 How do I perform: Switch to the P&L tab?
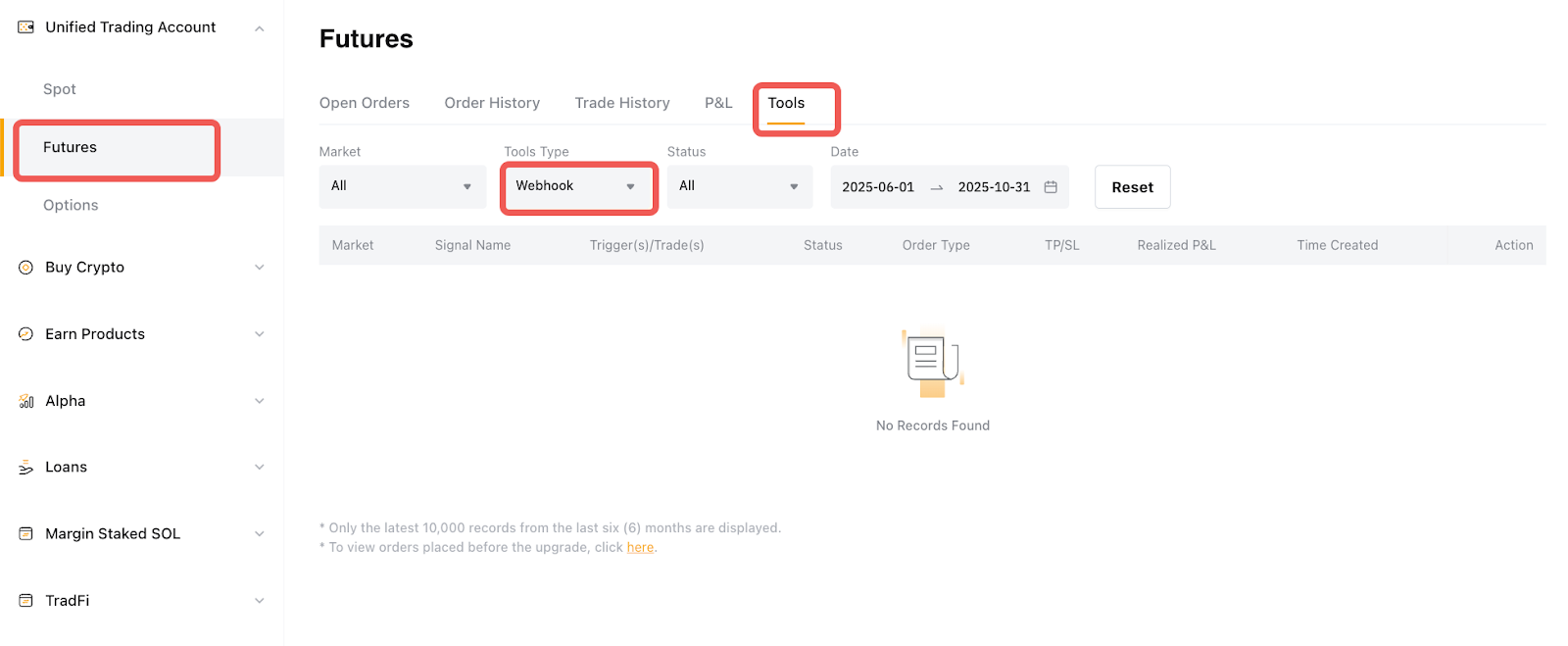[x=718, y=103]
